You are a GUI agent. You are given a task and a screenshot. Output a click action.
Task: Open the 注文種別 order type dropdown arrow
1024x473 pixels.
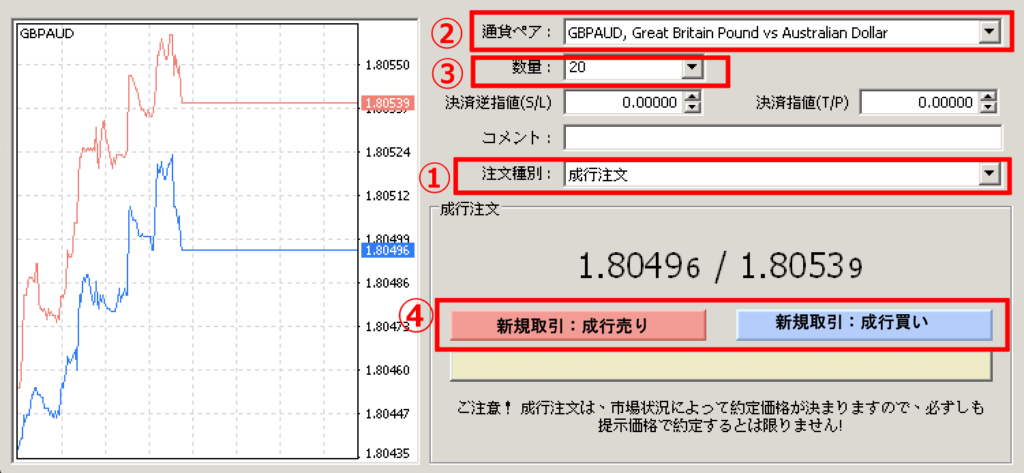click(x=989, y=174)
